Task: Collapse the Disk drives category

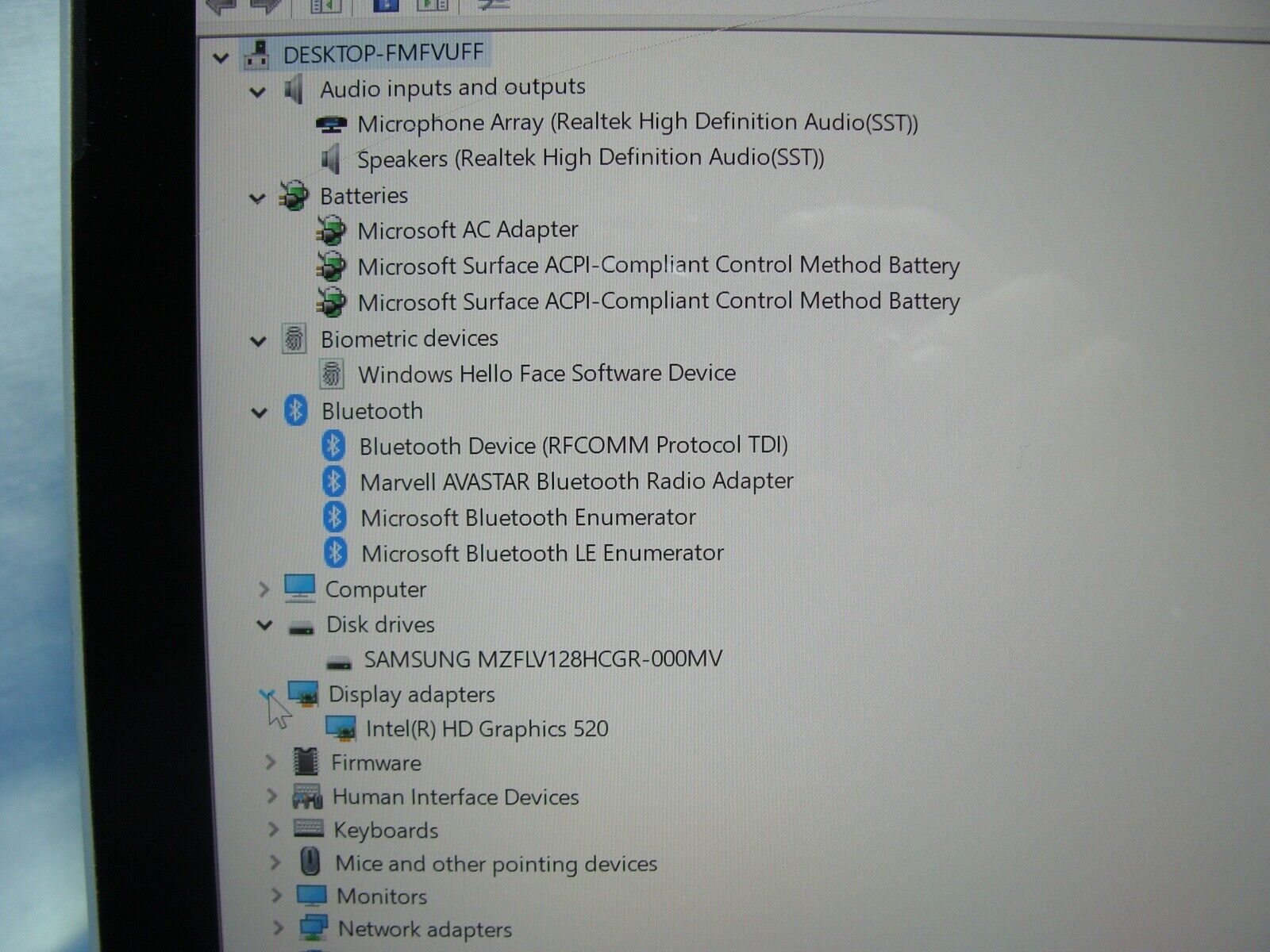Action: tap(264, 625)
